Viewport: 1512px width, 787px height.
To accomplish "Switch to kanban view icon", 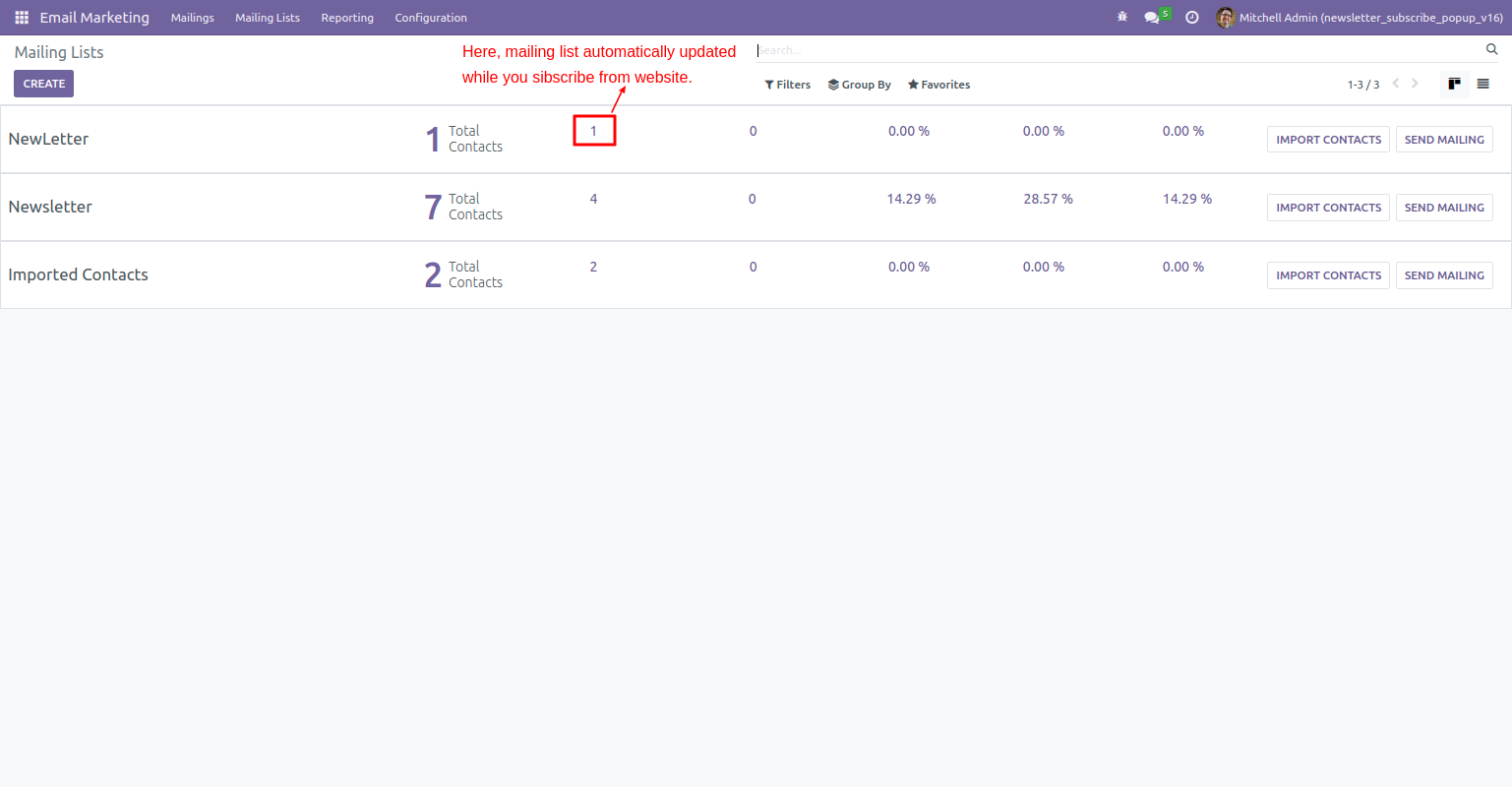I will 1454,84.
